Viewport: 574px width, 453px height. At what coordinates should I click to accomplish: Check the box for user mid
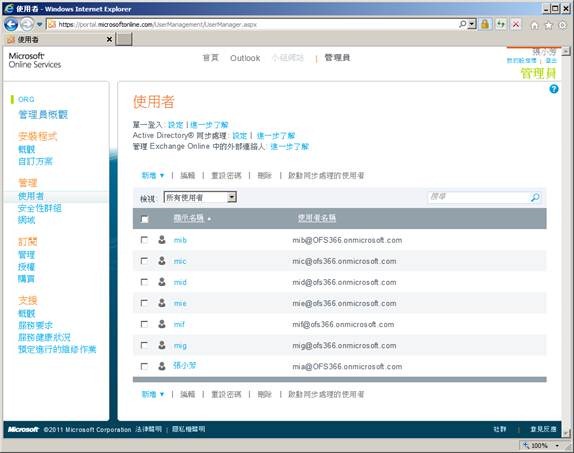point(145,282)
